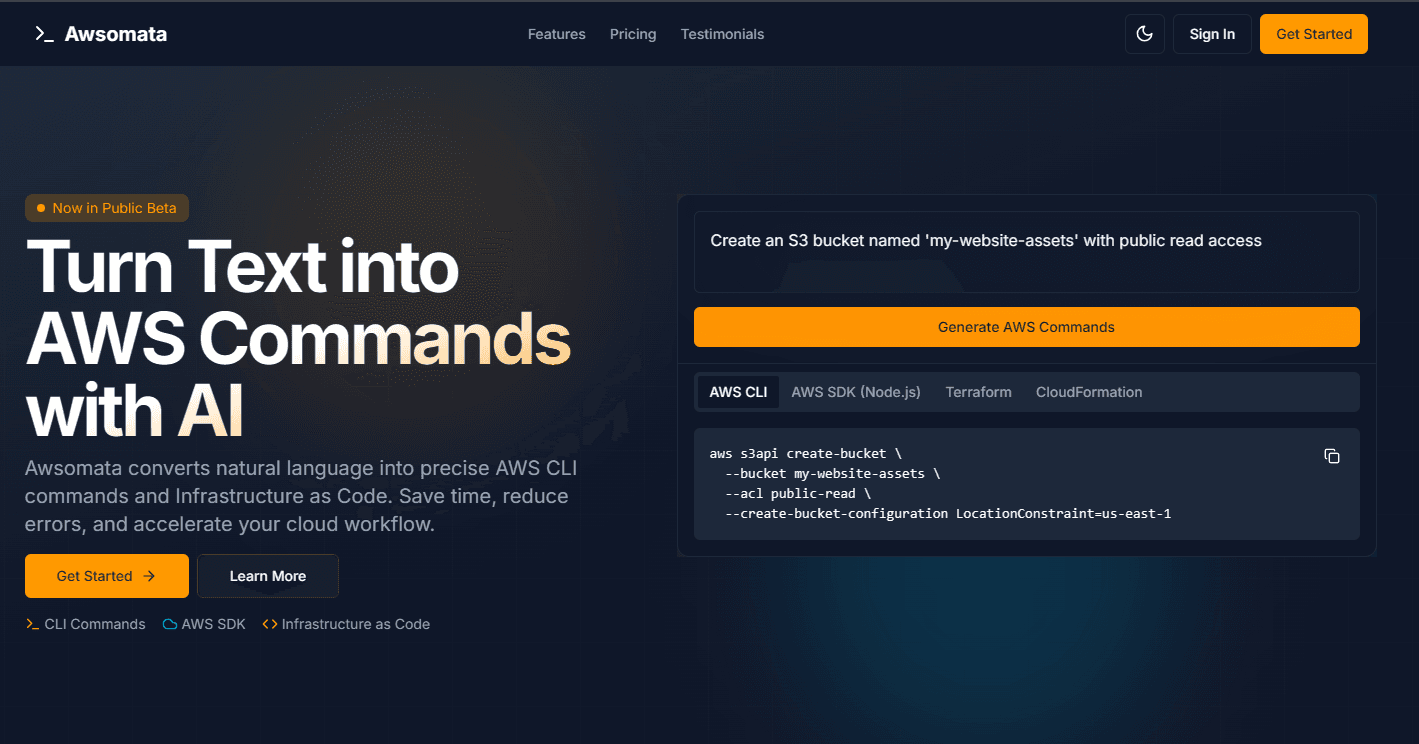Click the header Get Started button

(1313, 34)
